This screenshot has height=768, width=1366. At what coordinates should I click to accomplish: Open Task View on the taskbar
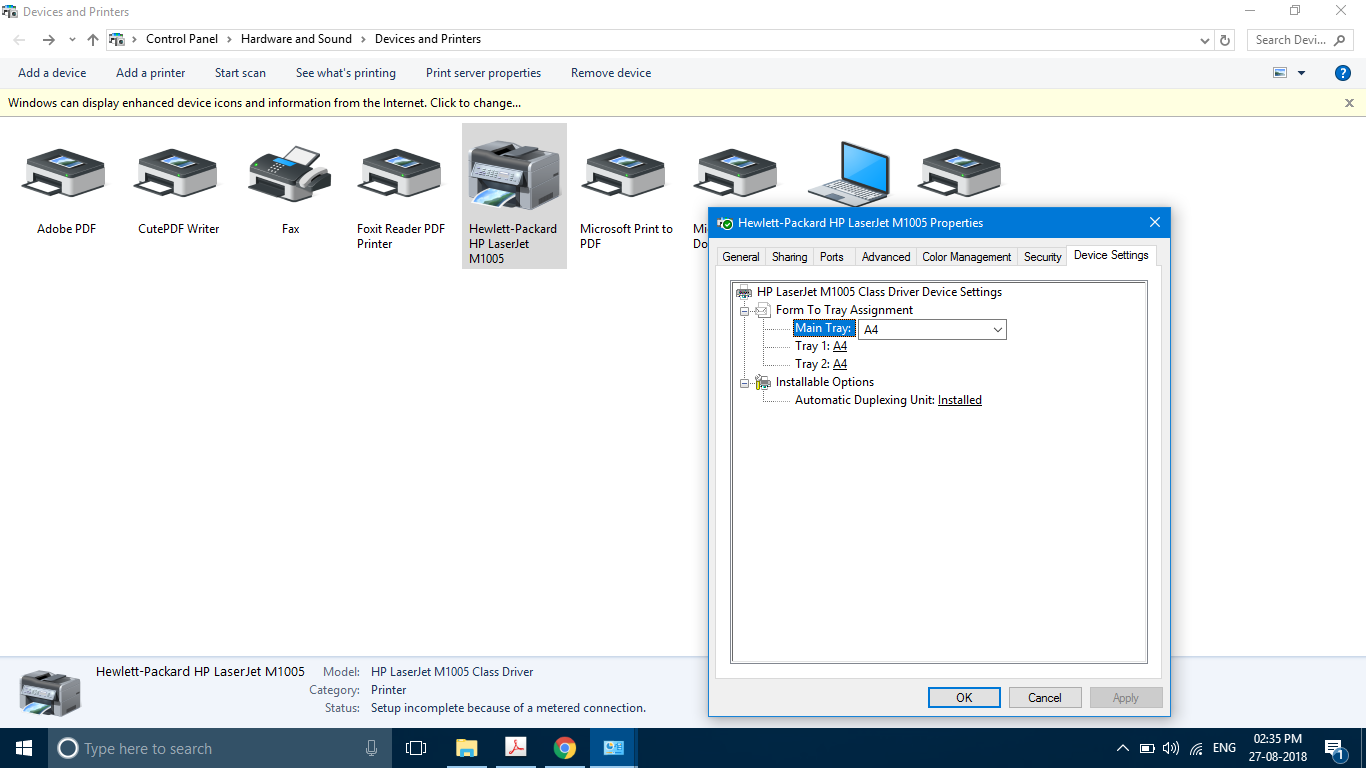point(416,748)
